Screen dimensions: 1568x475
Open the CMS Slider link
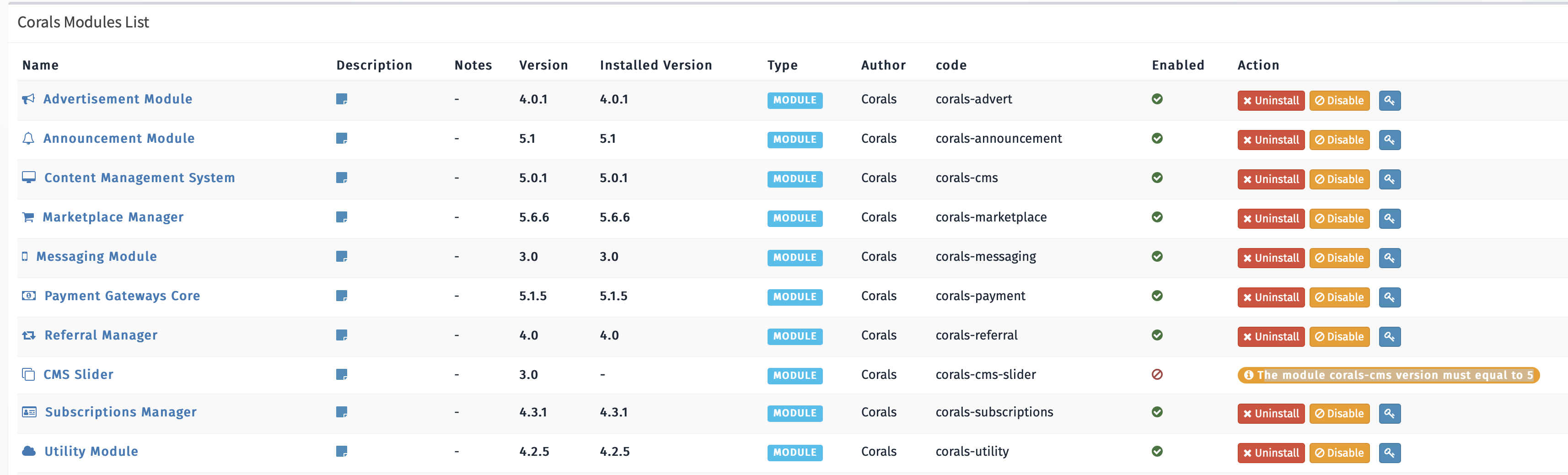(x=78, y=374)
